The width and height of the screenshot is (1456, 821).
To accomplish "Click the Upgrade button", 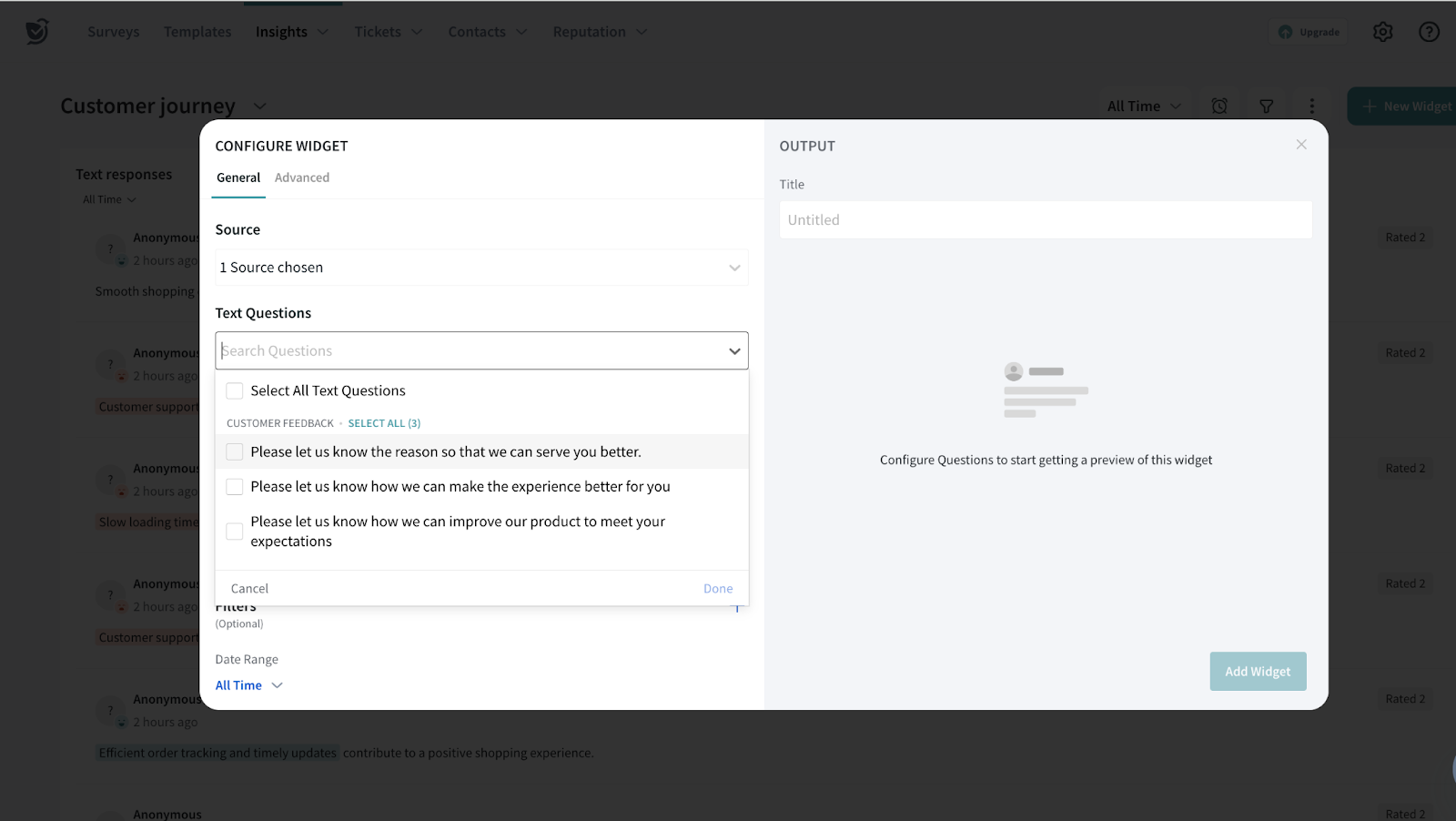I will [1309, 32].
